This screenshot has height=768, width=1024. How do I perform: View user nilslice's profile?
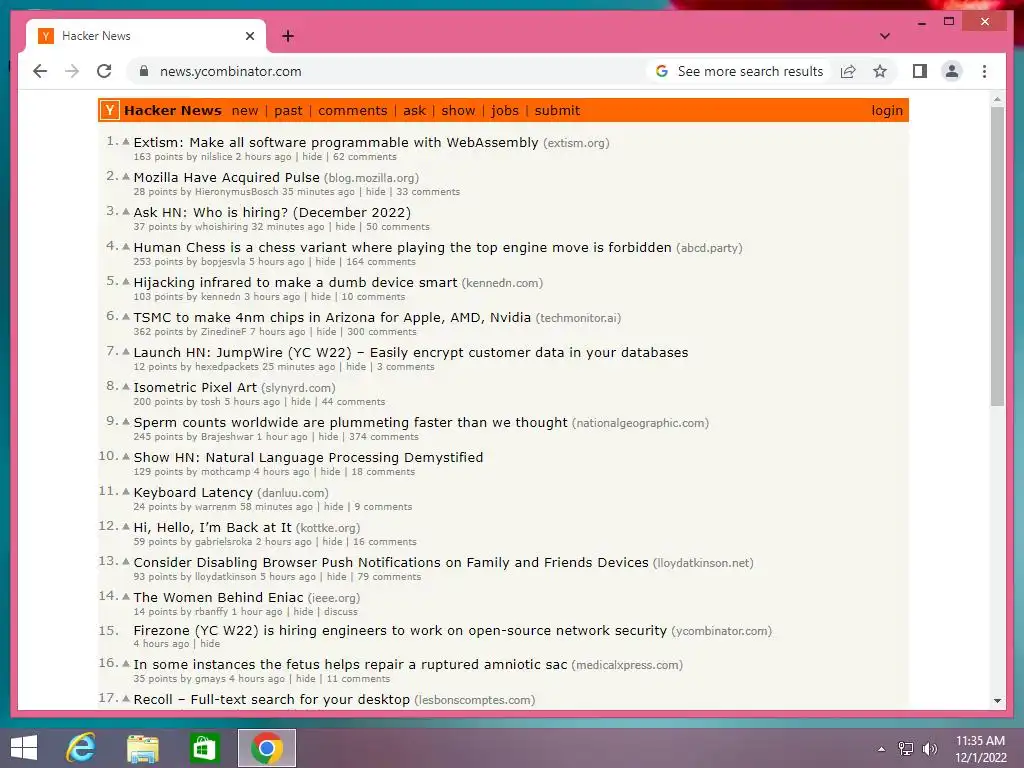pos(216,157)
